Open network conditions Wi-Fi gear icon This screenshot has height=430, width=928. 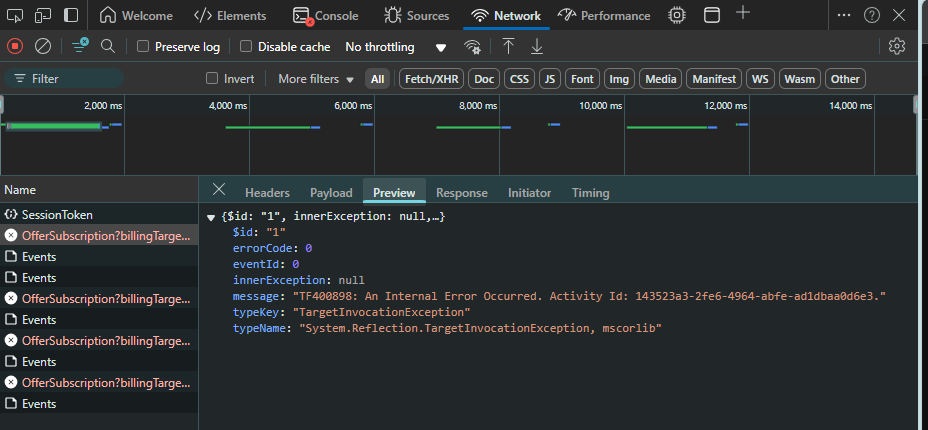point(472,47)
